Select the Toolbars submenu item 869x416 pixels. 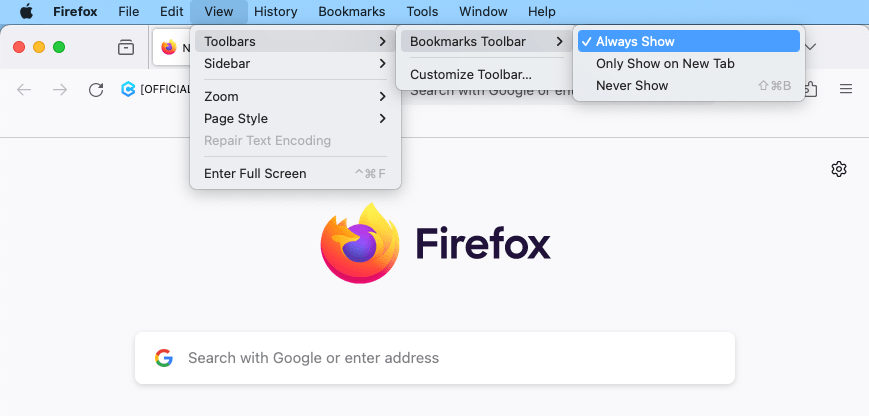click(x=295, y=42)
